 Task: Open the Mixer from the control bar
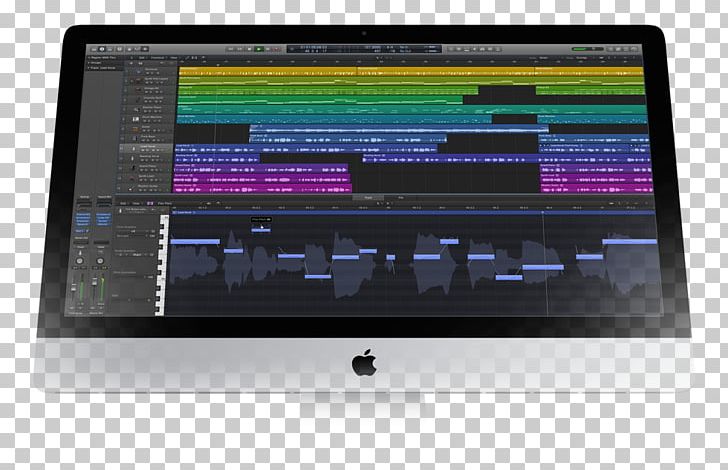pyautogui.click(x=137, y=49)
